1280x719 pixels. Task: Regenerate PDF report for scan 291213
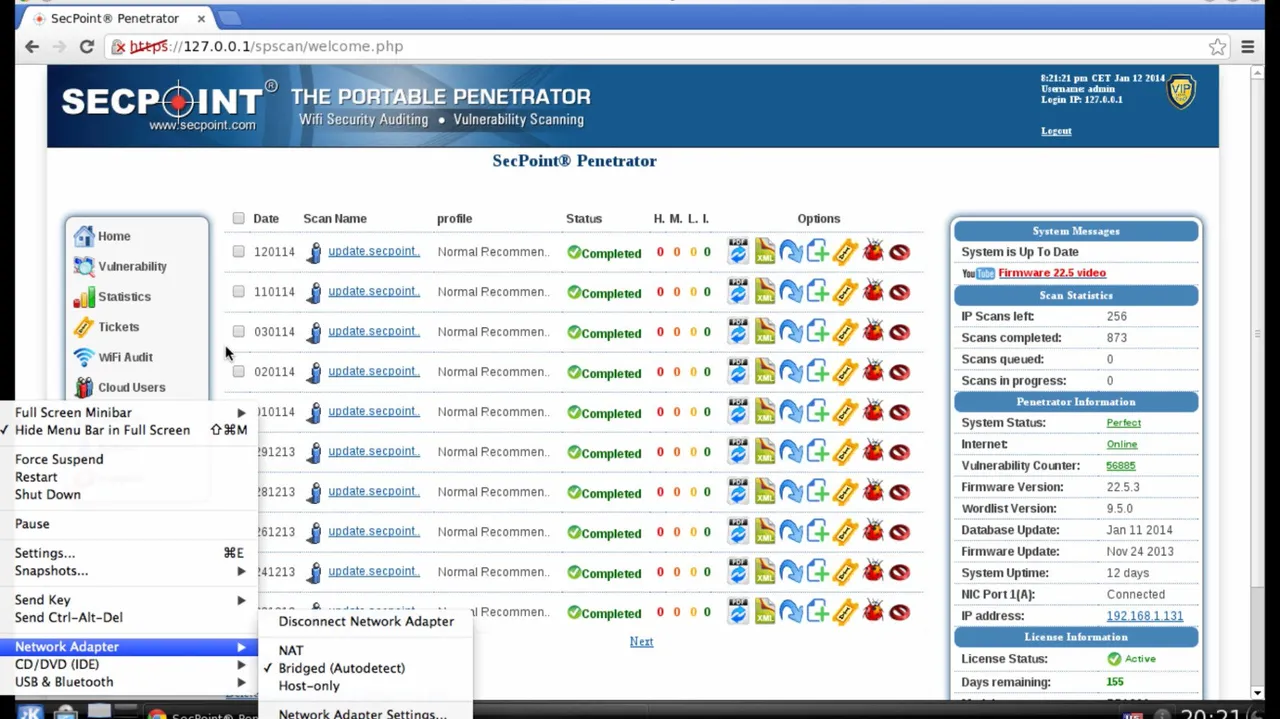pos(738,451)
